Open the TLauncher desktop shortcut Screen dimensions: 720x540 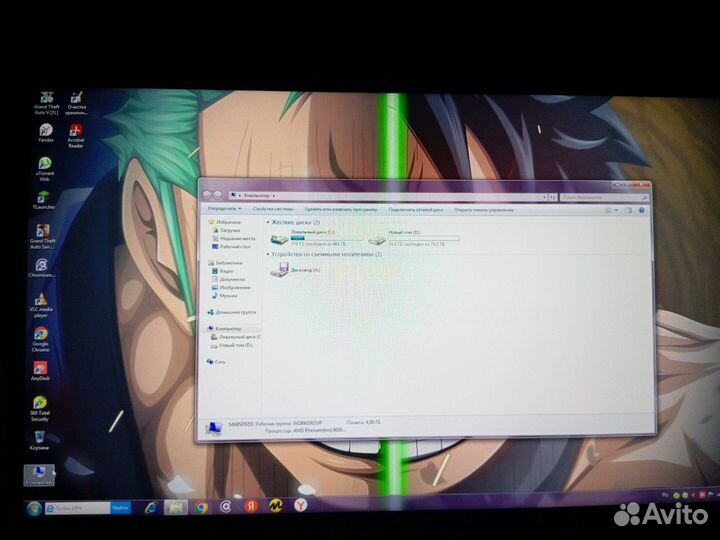click(44, 200)
